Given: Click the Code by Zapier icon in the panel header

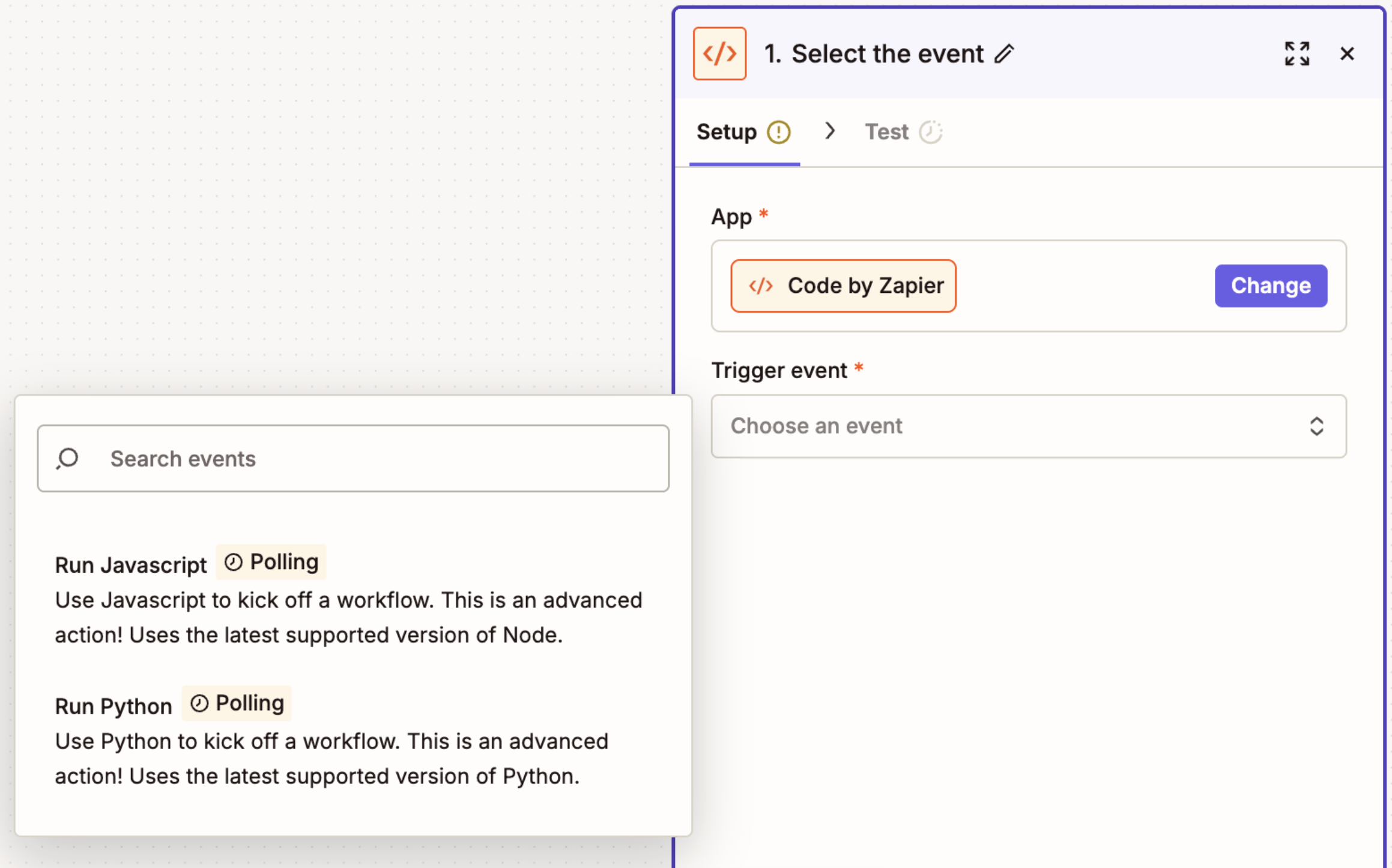Looking at the screenshot, I should point(719,53).
